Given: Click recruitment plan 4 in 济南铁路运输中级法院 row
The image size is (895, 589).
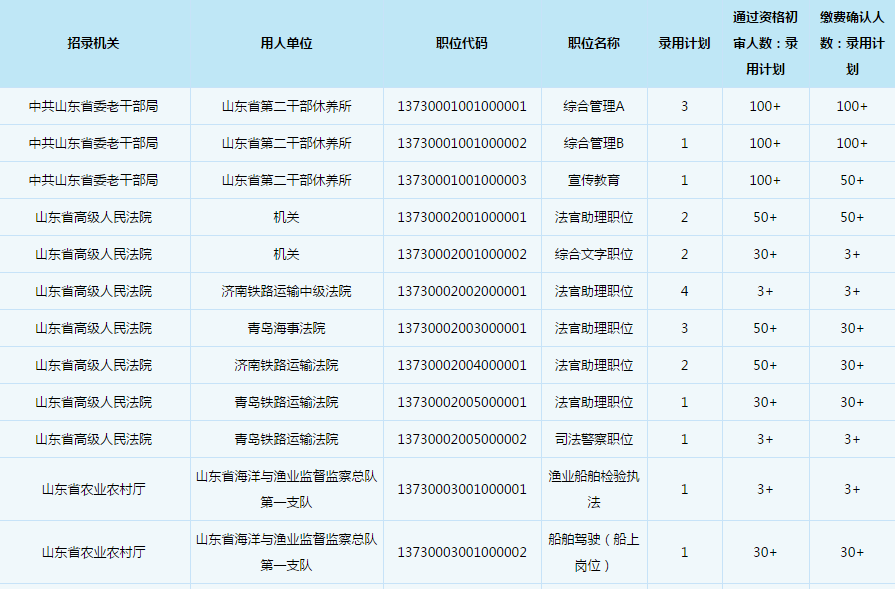Looking at the screenshot, I should click(x=684, y=292).
